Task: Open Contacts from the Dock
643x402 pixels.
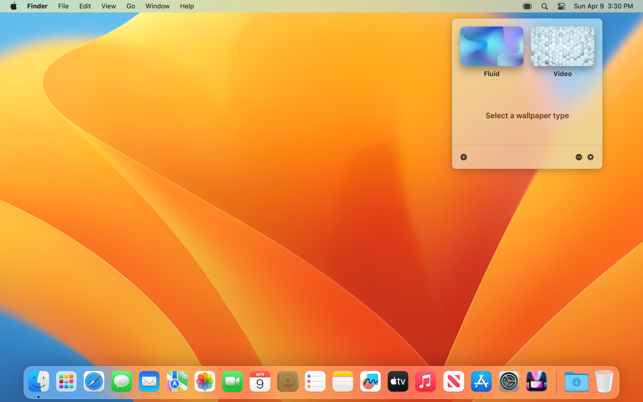Action: click(287, 381)
